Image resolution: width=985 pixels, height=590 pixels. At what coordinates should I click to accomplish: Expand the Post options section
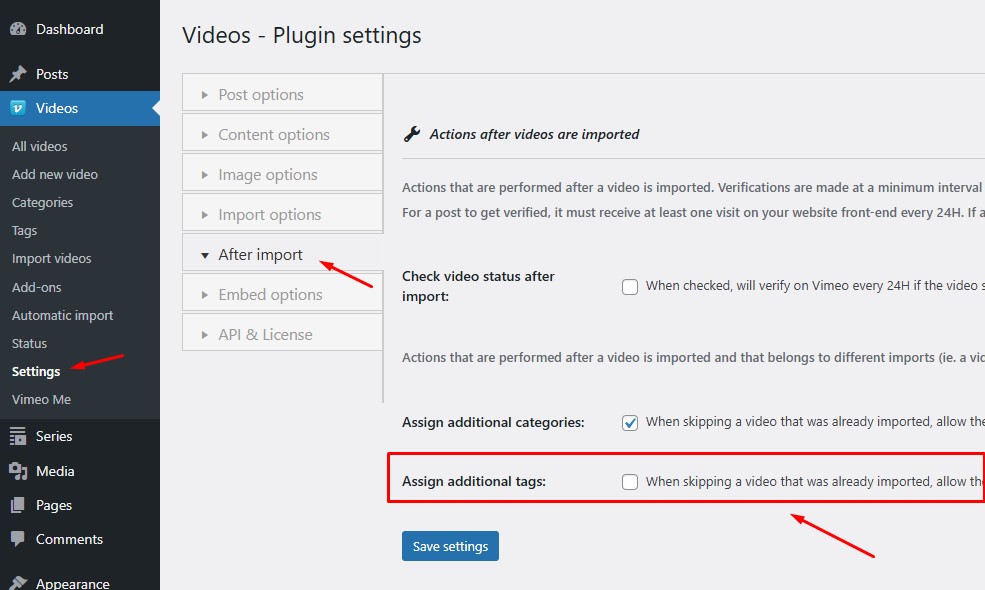[260, 95]
